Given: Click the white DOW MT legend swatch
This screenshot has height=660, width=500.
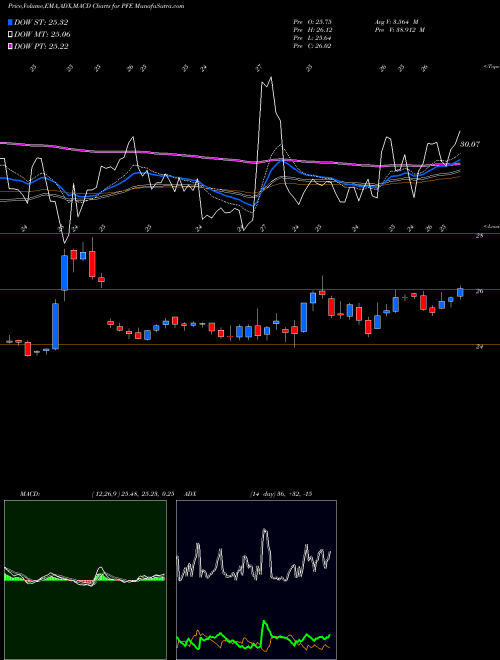Looking at the screenshot, I should point(11,35).
